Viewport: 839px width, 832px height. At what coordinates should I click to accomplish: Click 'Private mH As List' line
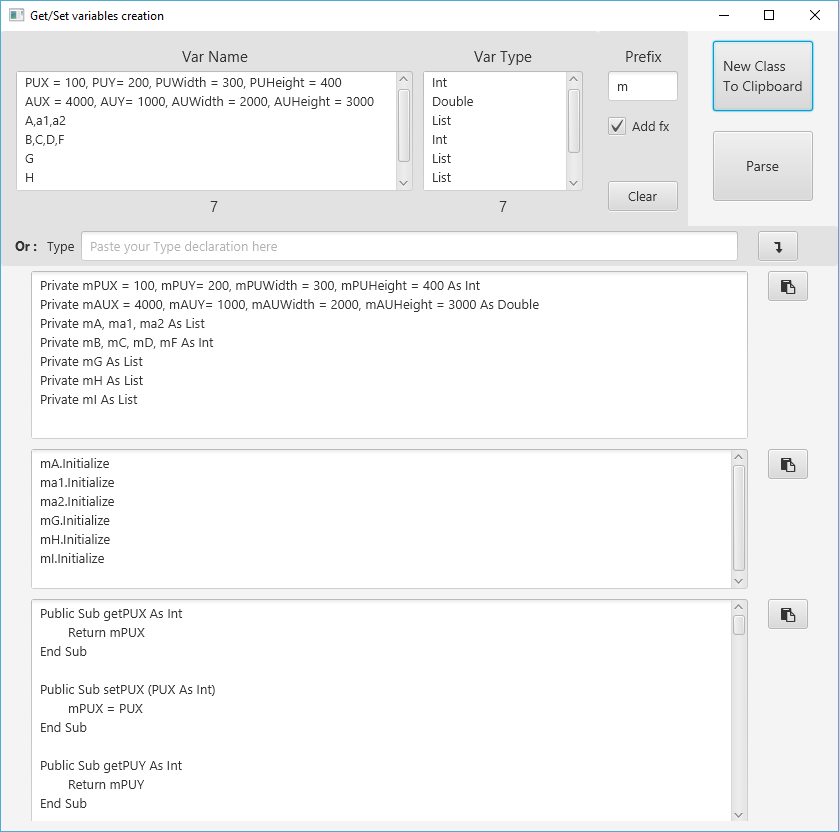[91, 380]
